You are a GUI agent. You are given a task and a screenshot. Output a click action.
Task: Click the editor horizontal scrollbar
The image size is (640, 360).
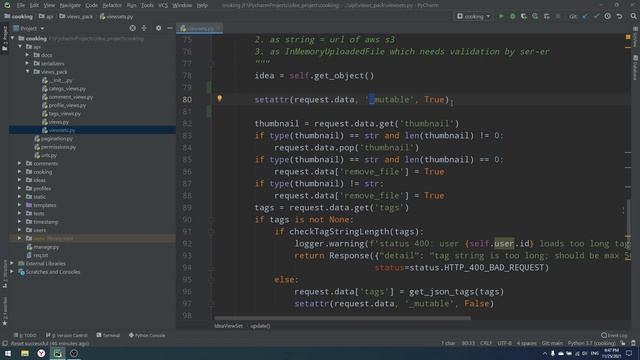click(342, 318)
